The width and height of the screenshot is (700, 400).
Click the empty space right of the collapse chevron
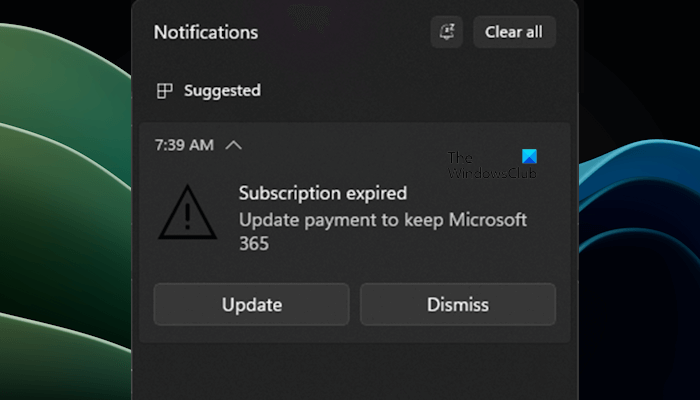350,145
